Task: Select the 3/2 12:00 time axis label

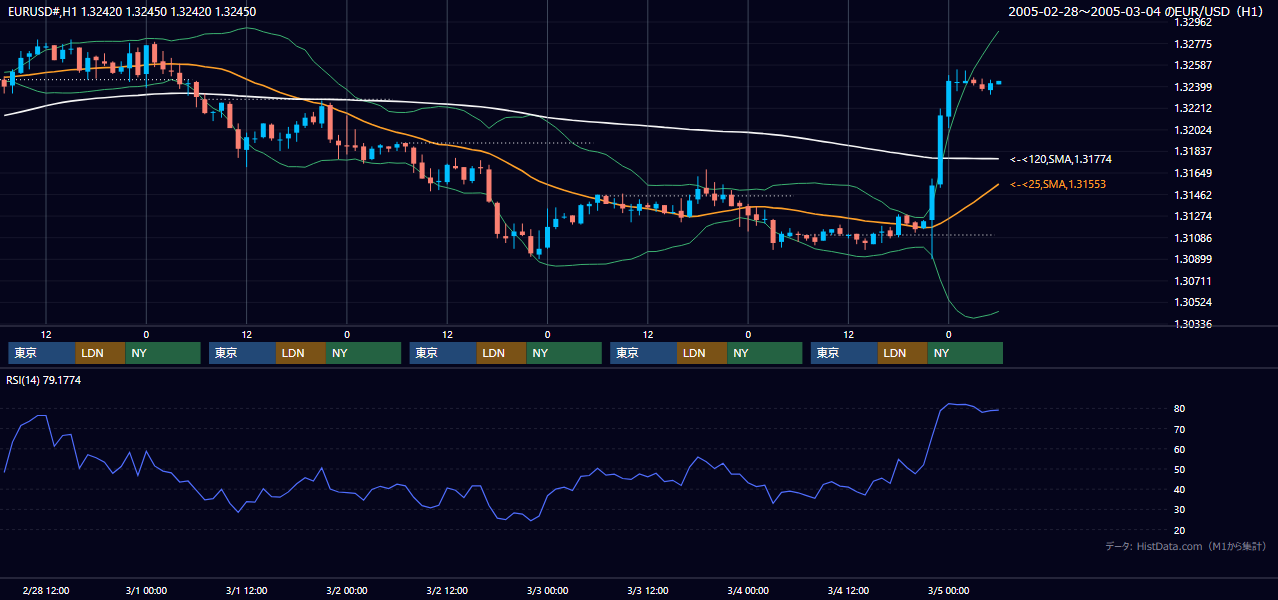Action: [x=447, y=590]
